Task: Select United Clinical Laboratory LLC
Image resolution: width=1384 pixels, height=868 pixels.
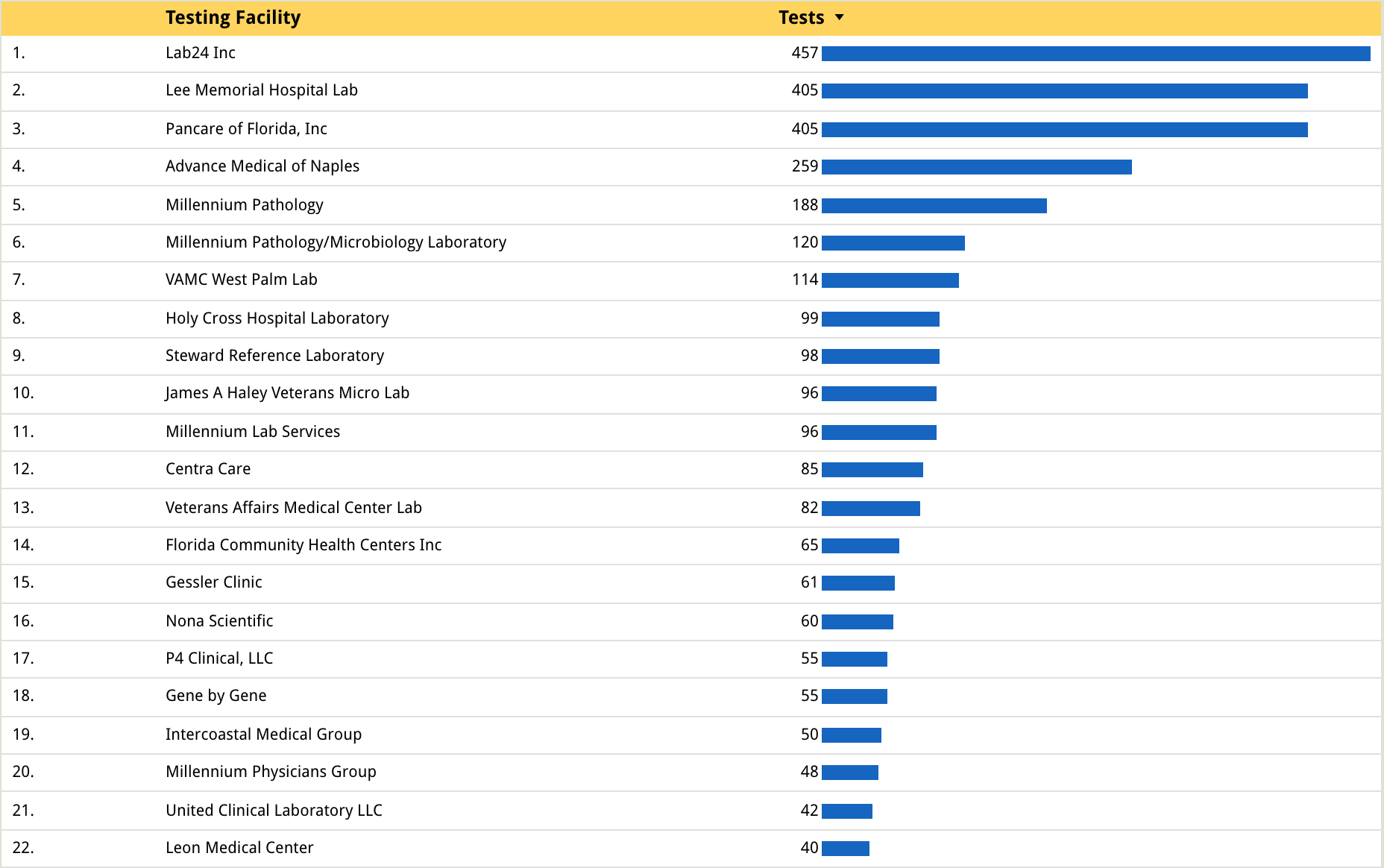Action: point(274,811)
